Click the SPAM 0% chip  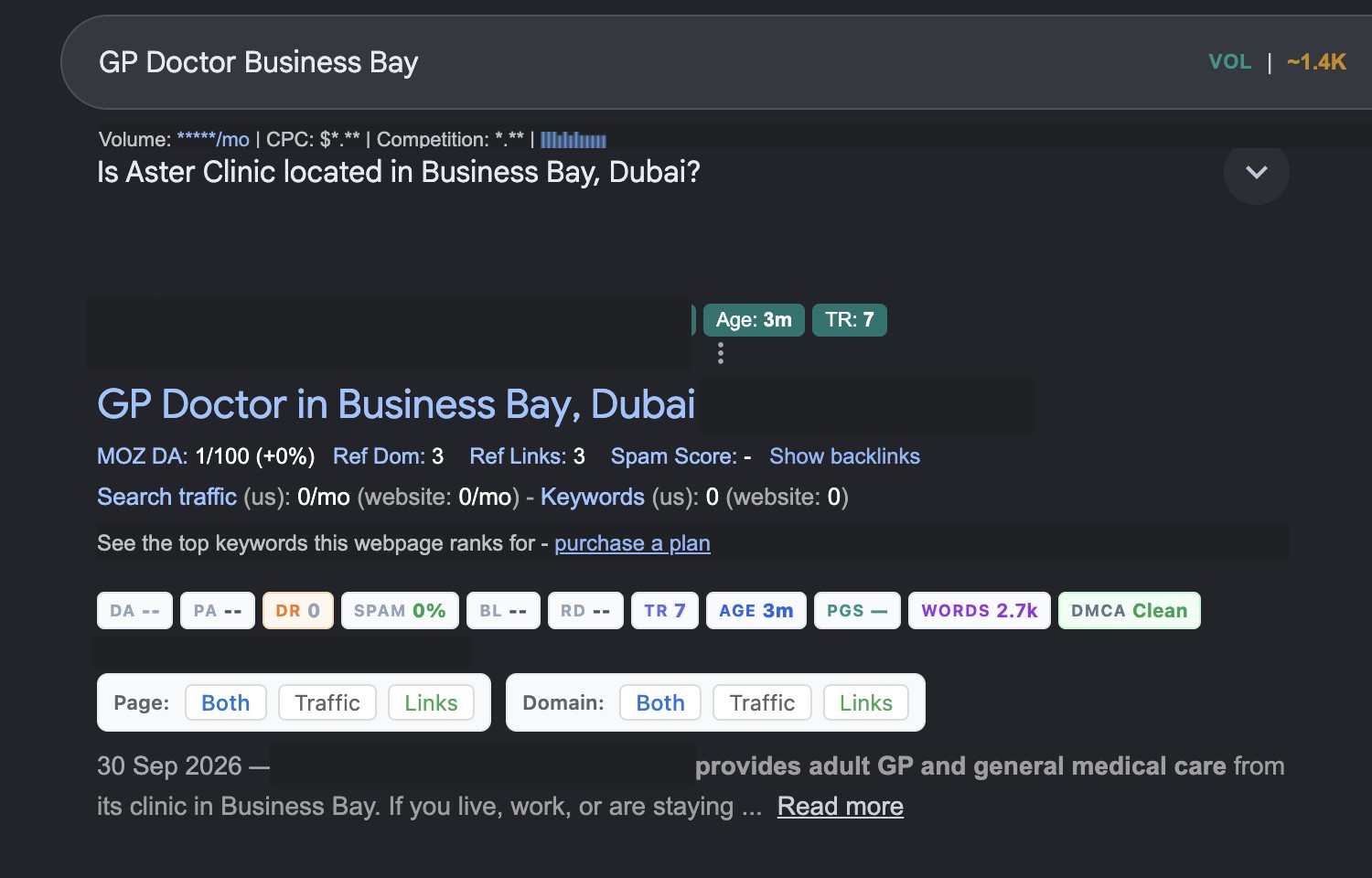point(400,611)
